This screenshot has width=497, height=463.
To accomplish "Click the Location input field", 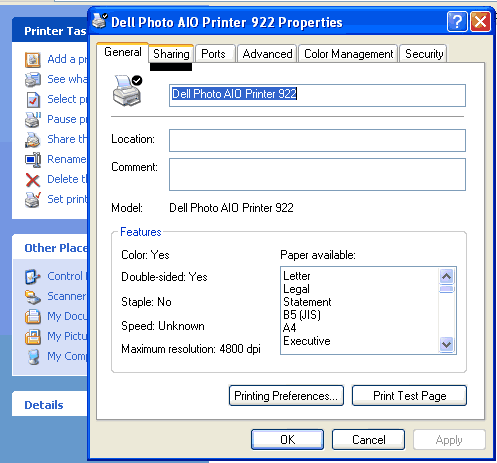I will pyautogui.click(x=317, y=140).
